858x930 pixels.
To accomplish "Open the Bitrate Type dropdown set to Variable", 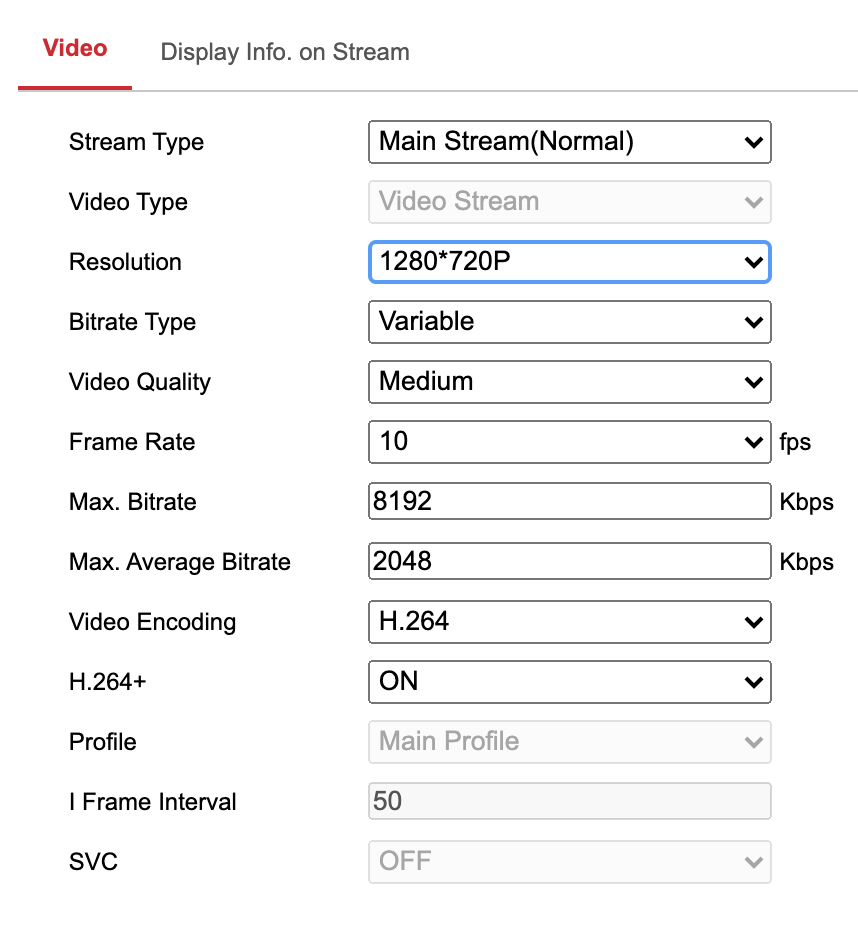I will tap(569, 322).
